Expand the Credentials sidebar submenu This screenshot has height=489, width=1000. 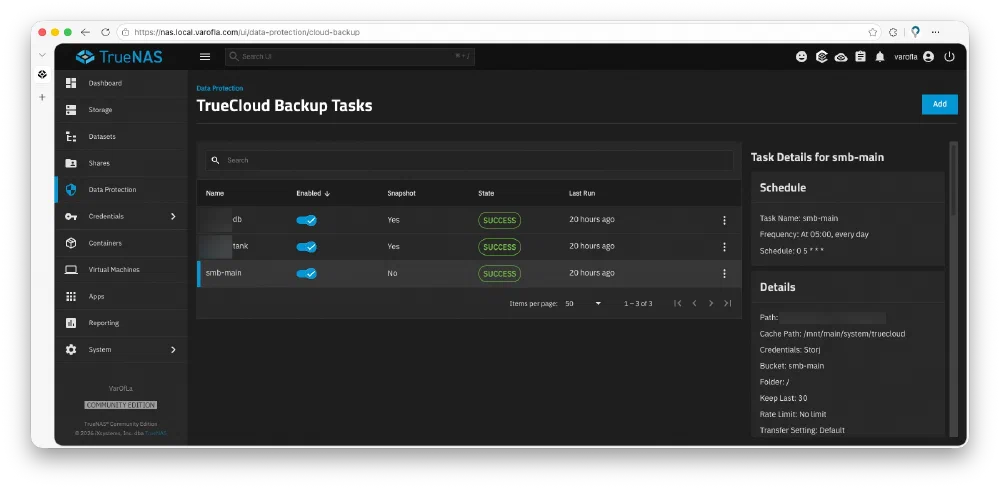[173, 216]
